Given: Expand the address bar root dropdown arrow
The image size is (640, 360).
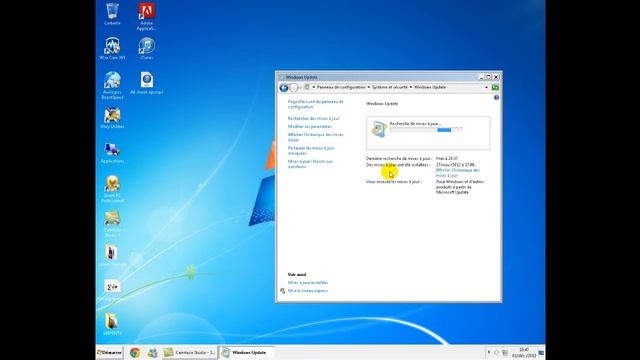Looking at the screenshot, I should click(313, 87).
